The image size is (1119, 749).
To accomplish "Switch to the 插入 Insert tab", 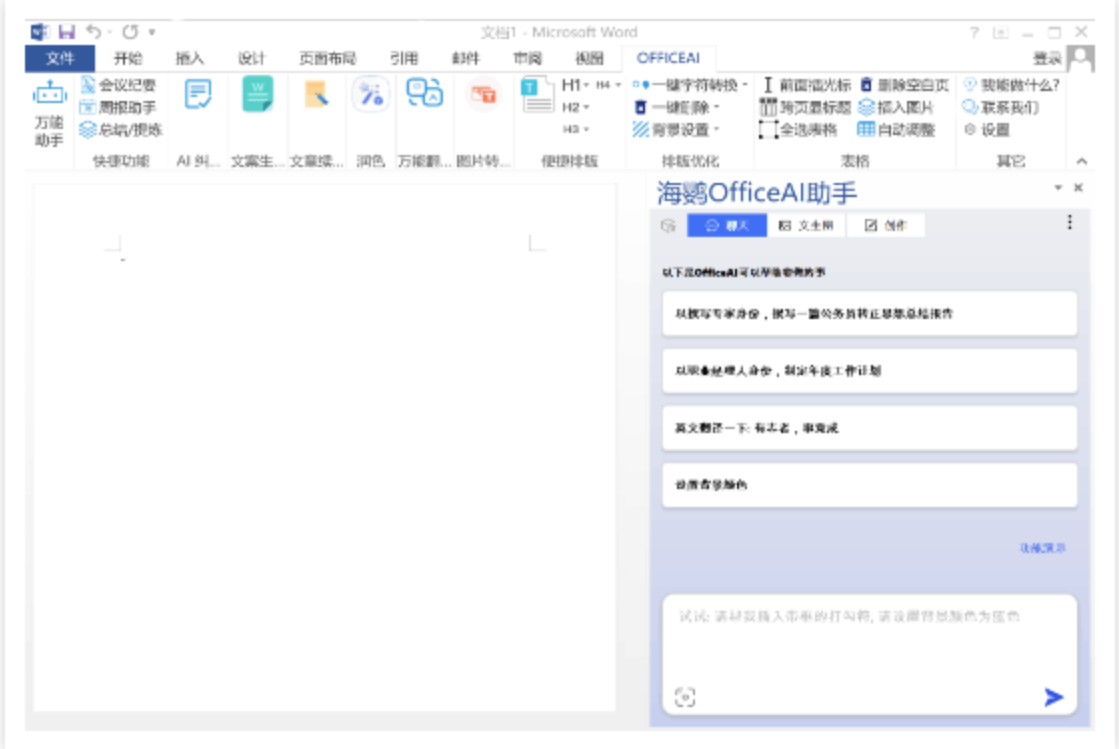I will tap(189, 58).
